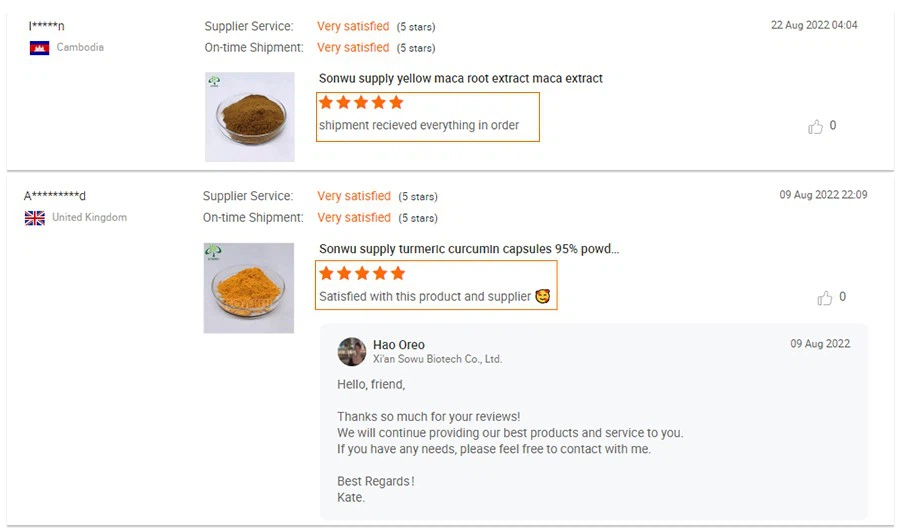Click the Hao Oreo seller name
900x531 pixels.
coord(399,345)
